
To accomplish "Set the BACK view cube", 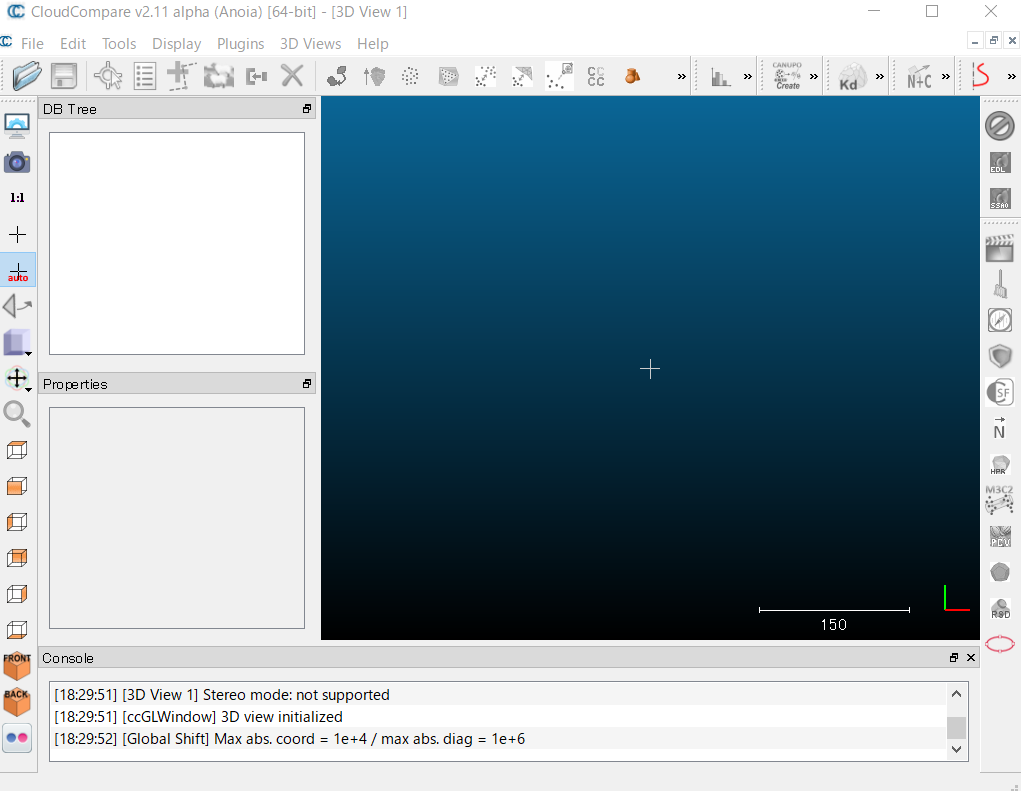I will click(x=17, y=702).
